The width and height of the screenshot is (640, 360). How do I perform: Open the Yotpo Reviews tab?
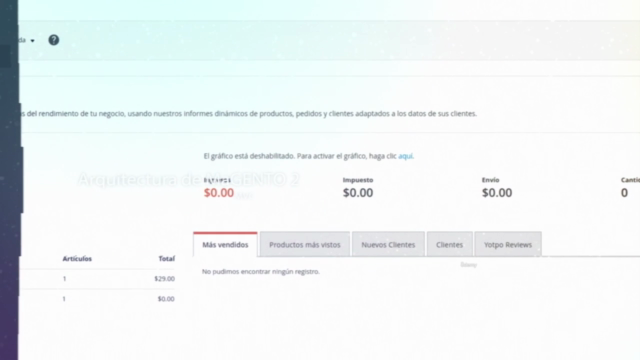pyautogui.click(x=508, y=244)
